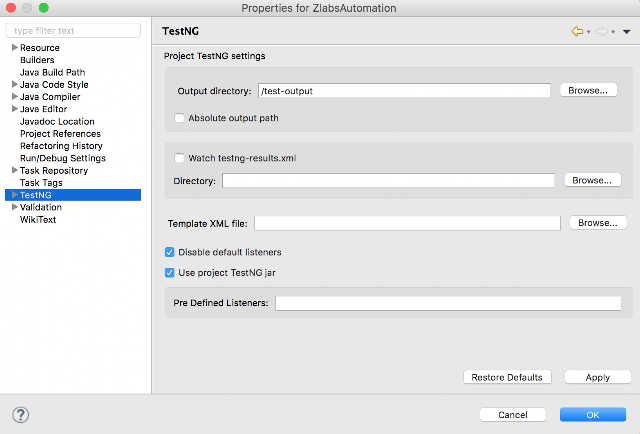This screenshot has width=640, height=434.
Task: Select Java Build Path in sidebar
Action: pyautogui.click(x=53, y=72)
